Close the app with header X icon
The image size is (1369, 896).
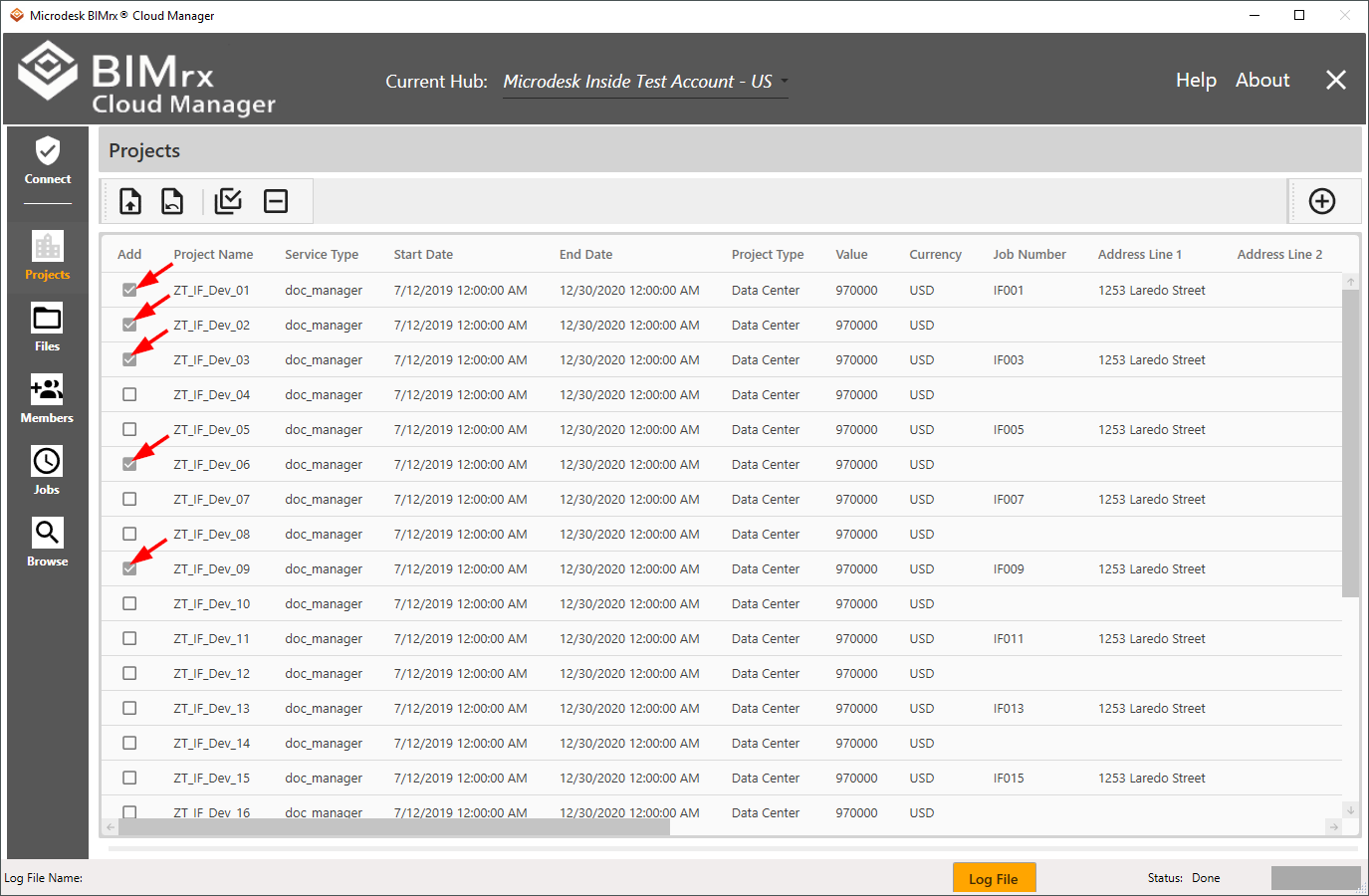coord(1336,80)
